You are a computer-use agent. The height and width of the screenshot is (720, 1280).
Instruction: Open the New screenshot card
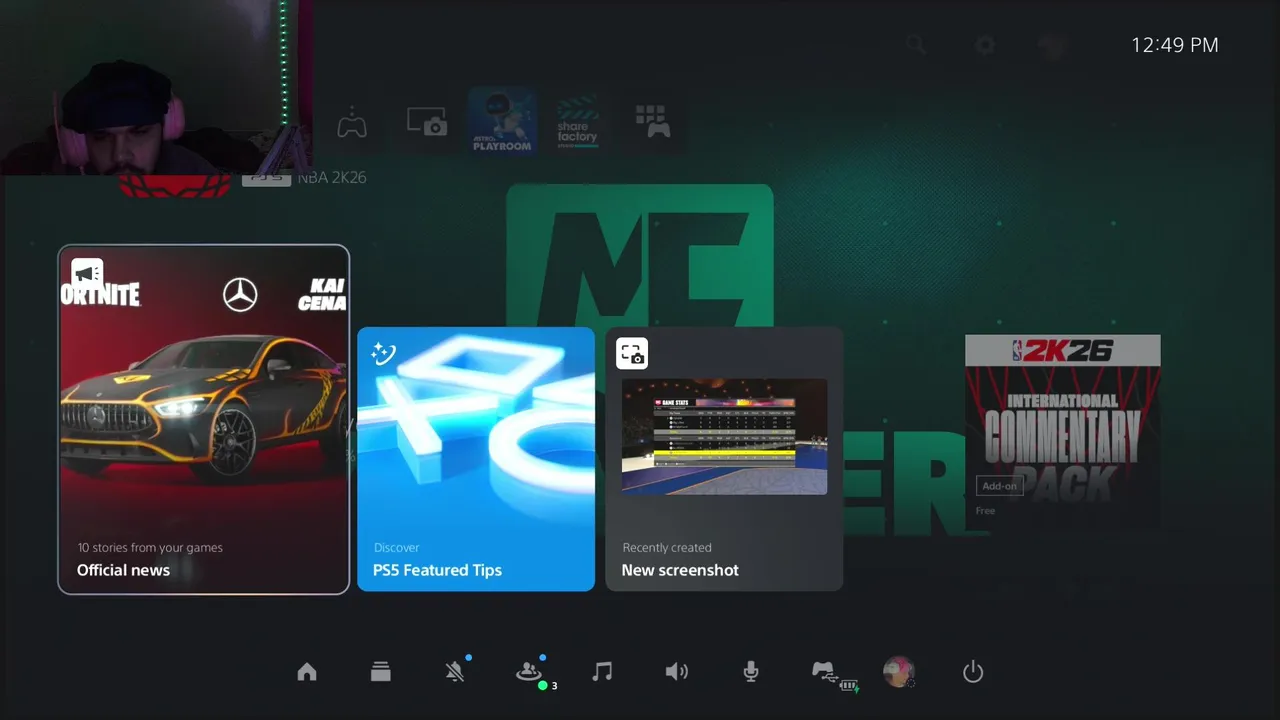(724, 459)
